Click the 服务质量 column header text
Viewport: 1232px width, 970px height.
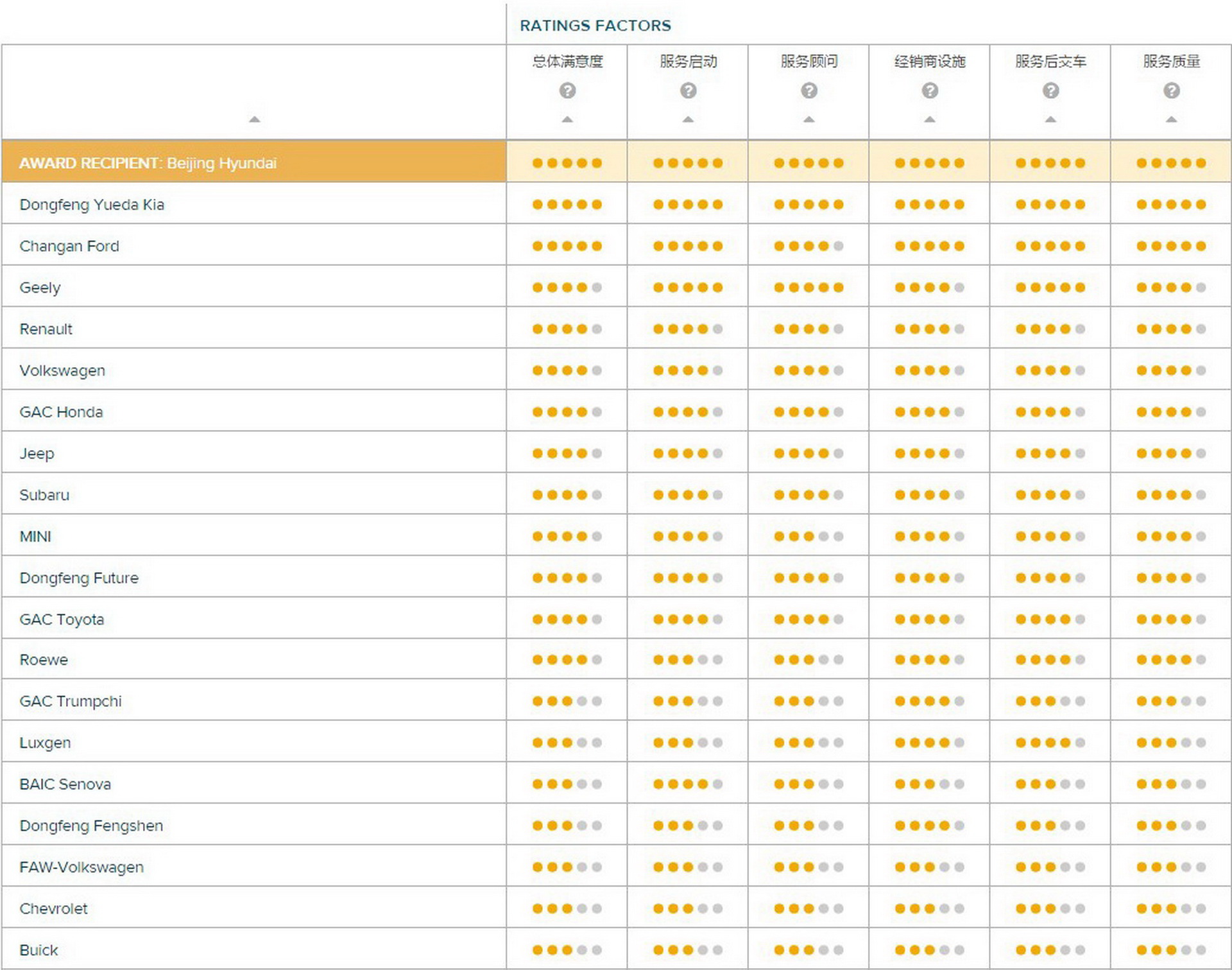1172,62
